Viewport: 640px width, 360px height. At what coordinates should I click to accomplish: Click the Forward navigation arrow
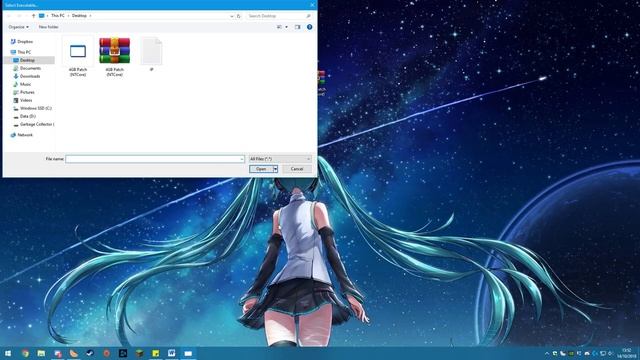tap(19, 16)
